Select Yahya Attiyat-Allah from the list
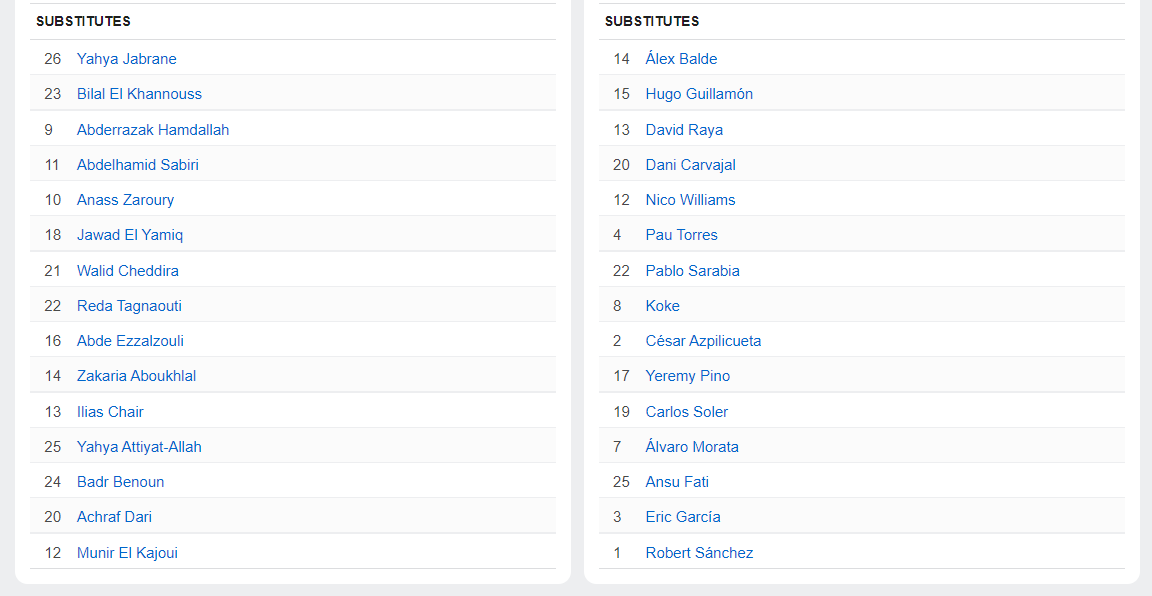This screenshot has height=596, width=1152. click(x=139, y=447)
